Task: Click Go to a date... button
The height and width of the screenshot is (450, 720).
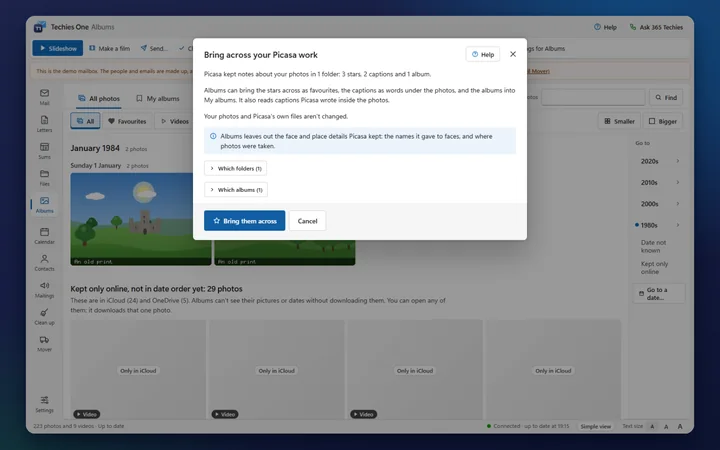Action: (x=658, y=293)
